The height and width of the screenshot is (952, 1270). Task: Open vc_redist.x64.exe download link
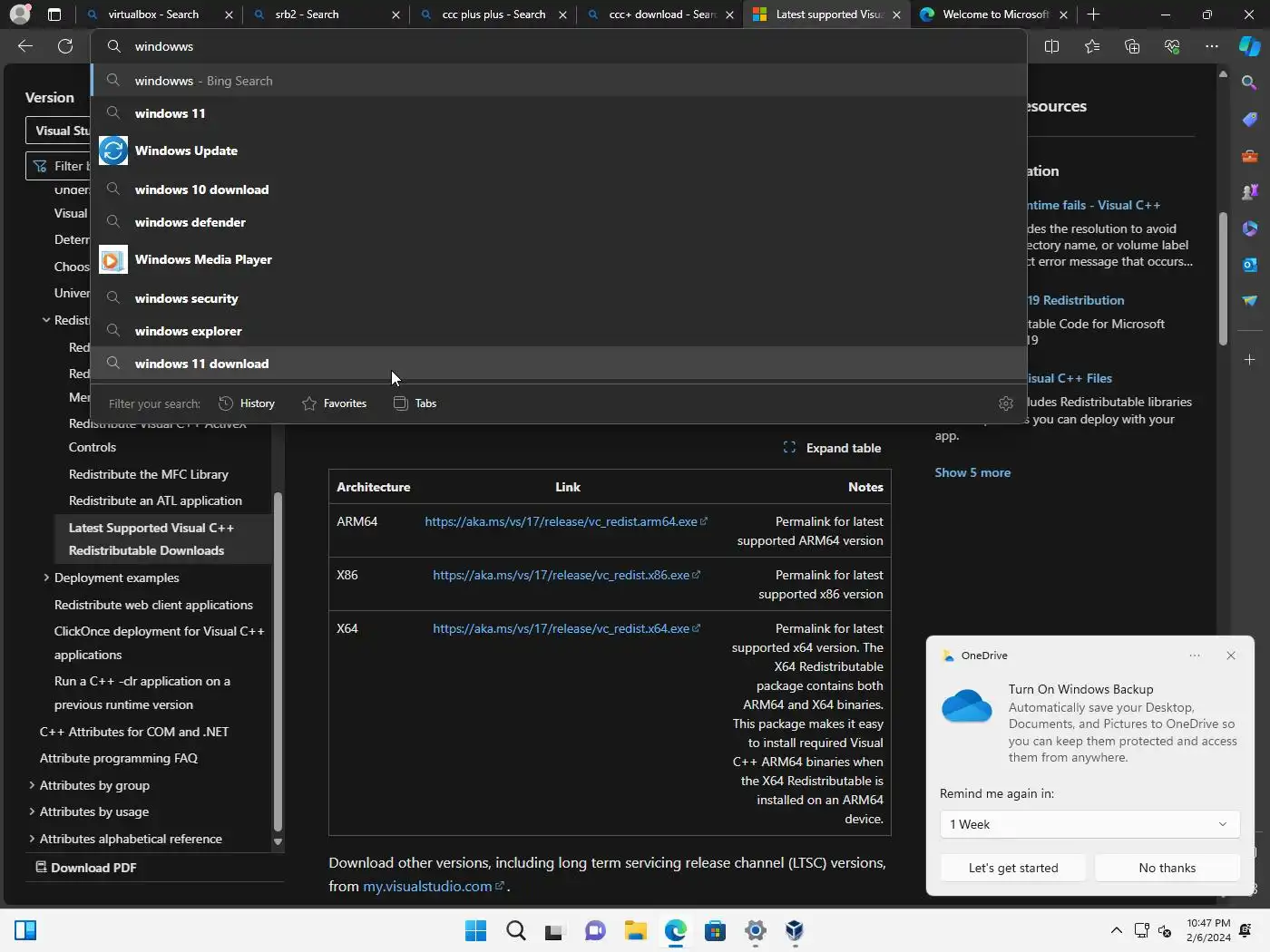click(x=566, y=628)
